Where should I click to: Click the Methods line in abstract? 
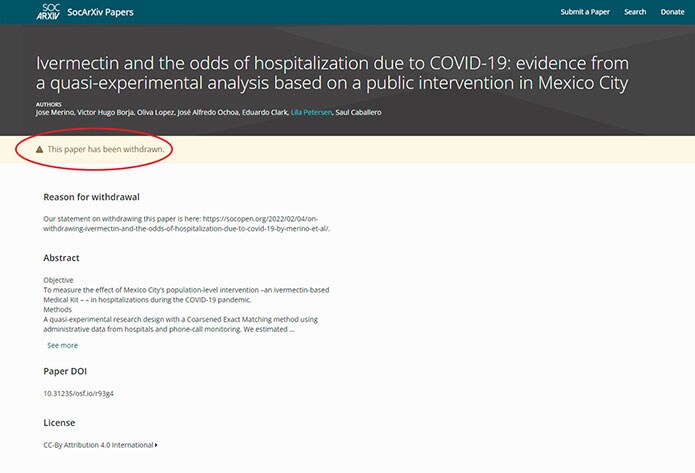pyautogui.click(x=58, y=309)
